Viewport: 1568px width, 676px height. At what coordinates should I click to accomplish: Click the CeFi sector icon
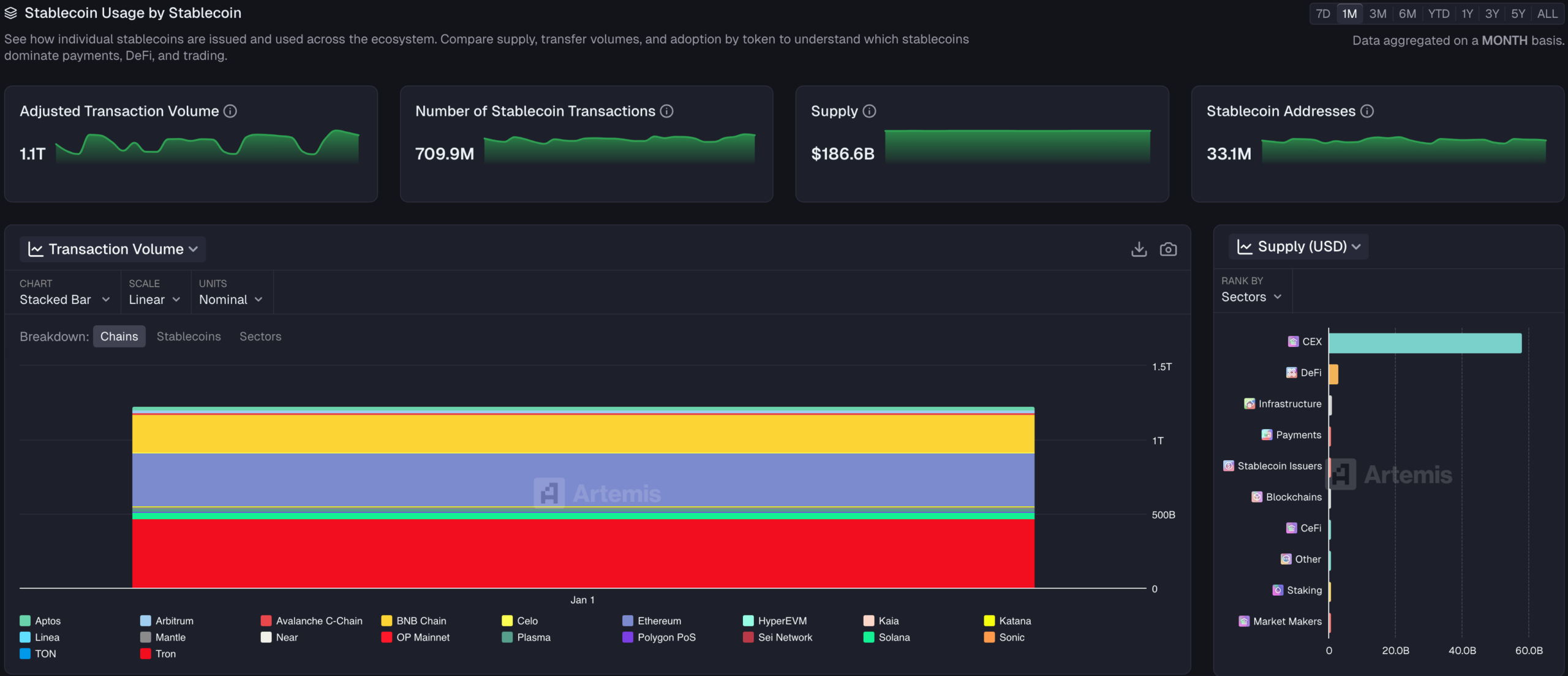(1291, 528)
